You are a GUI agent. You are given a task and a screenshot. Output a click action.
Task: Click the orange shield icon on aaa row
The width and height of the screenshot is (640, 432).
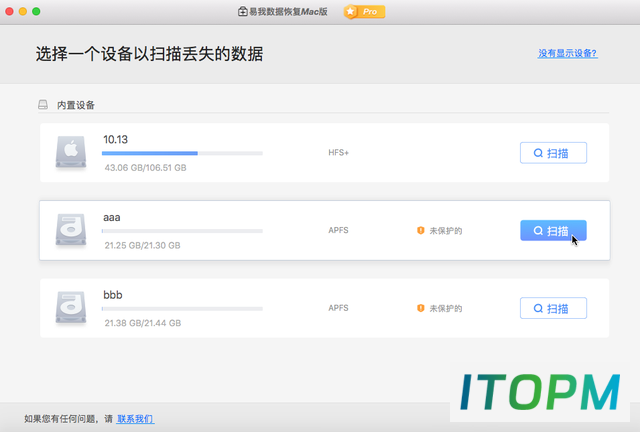(x=420, y=230)
